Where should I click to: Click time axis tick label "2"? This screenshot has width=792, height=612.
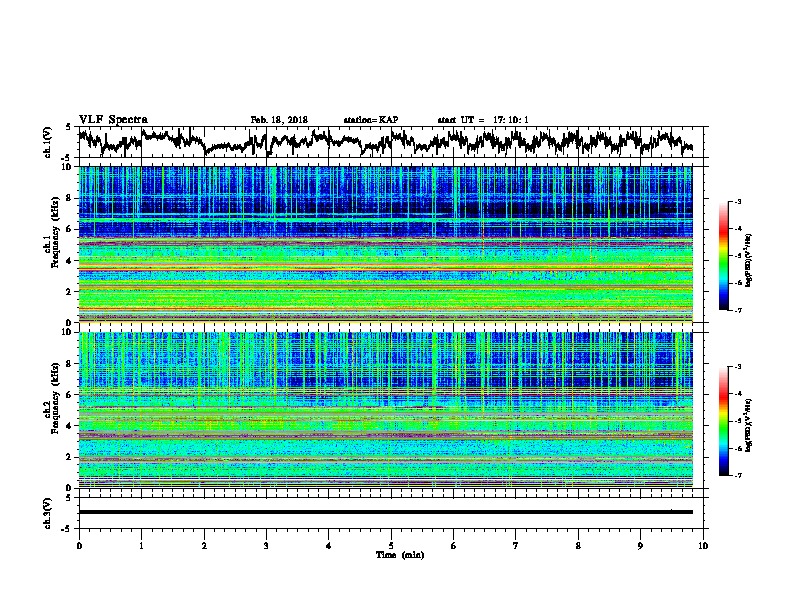[204, 546]
